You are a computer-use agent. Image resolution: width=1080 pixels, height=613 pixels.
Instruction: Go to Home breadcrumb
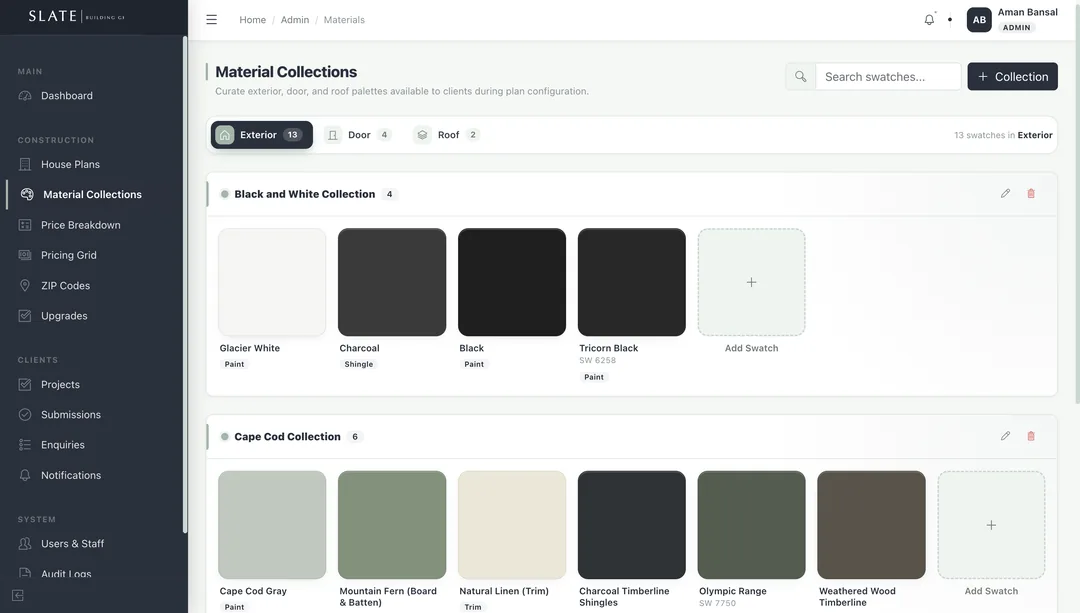[253, 20]
